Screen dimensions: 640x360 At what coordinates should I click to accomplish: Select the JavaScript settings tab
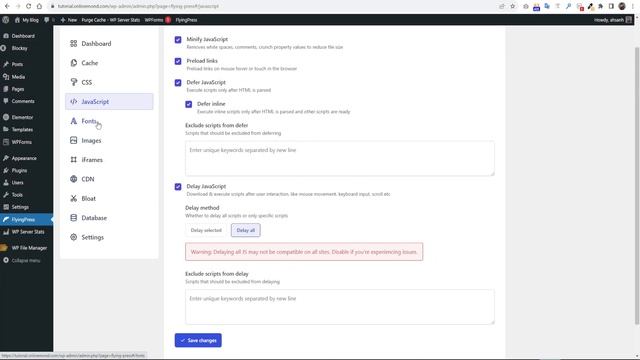pos(109,102)
